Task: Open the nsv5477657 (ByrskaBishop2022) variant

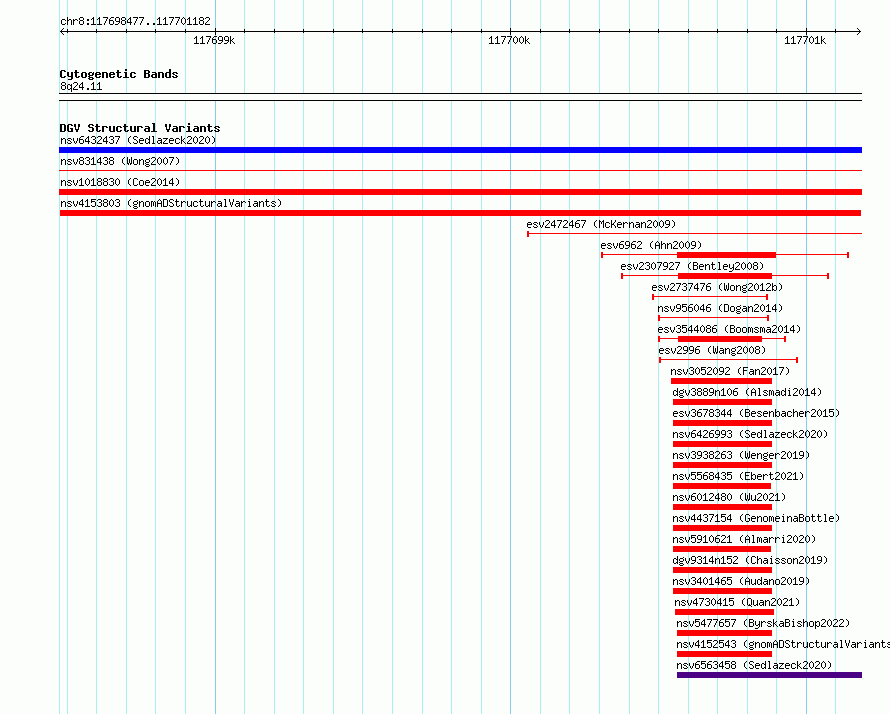Action: (724, 633)
